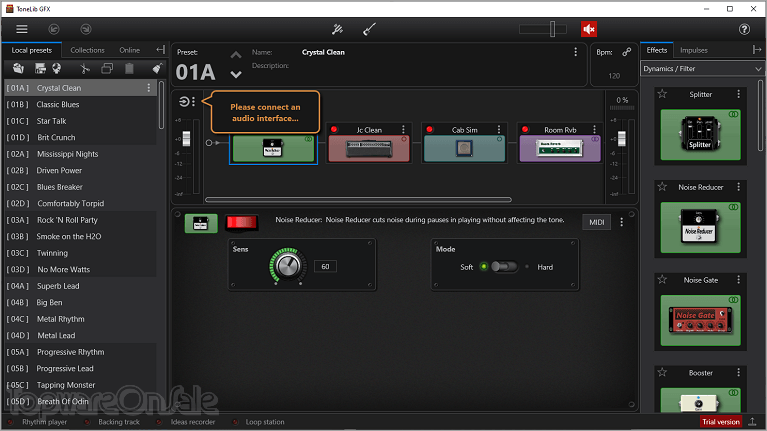Favorite the Splitter effect star
Image resolution: width=767 pixels, height=431 pixels.
662,94
